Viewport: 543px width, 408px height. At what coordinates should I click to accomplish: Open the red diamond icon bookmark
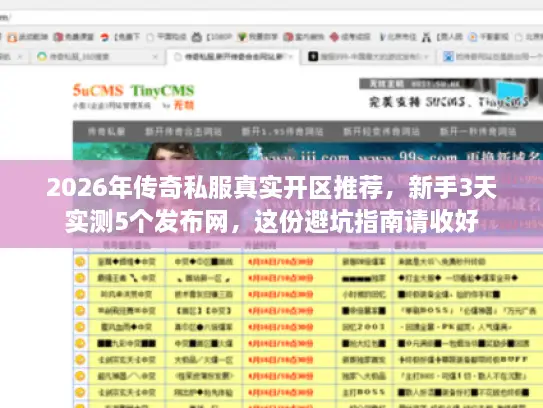350,37
